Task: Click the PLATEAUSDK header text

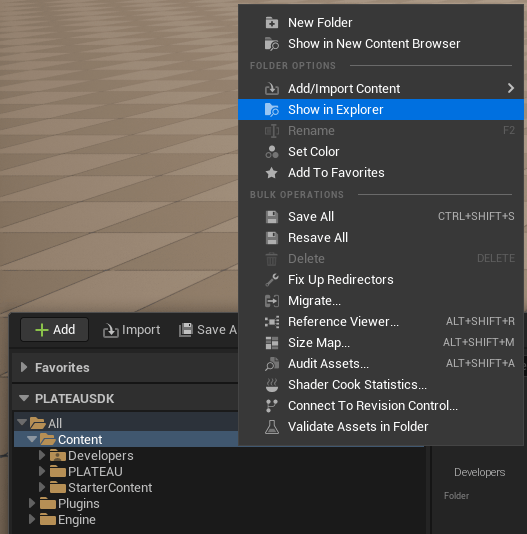Action: [x=75, y=399]
